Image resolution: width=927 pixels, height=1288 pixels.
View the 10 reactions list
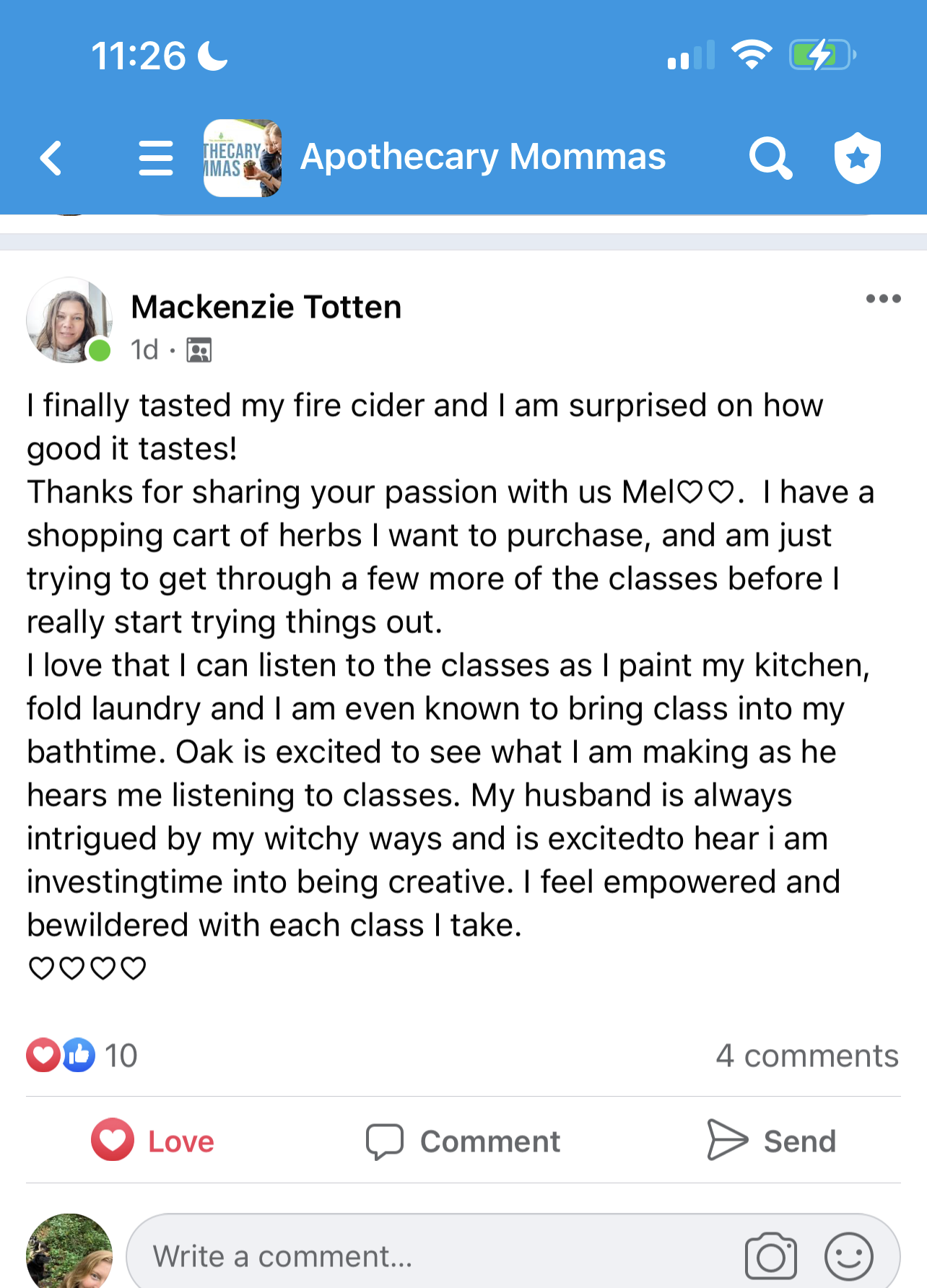pyautogui.click(x=82, y=1056)
